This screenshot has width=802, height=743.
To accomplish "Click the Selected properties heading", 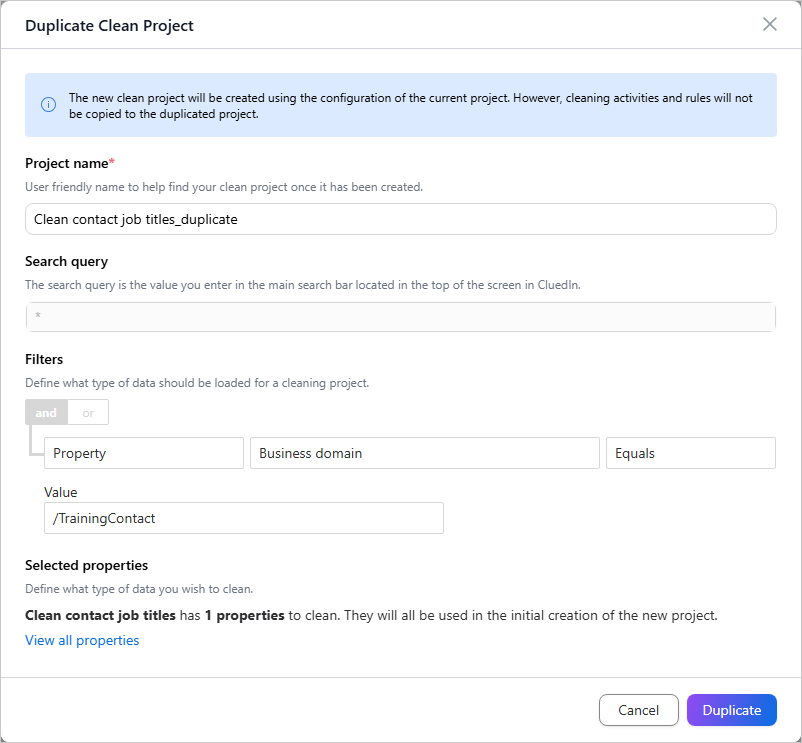I will pos(86,565).
